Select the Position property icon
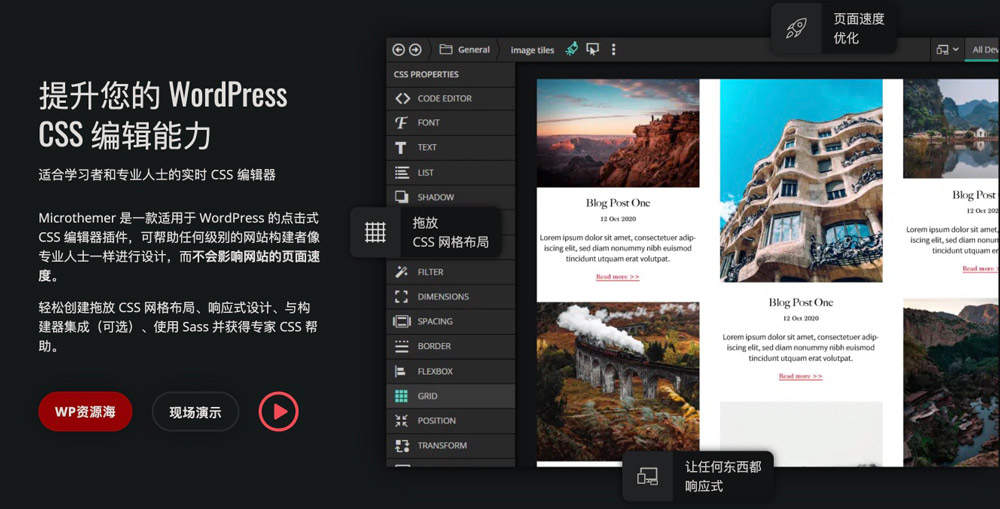This screenshot has width=1000, height=509. (401, 420)
